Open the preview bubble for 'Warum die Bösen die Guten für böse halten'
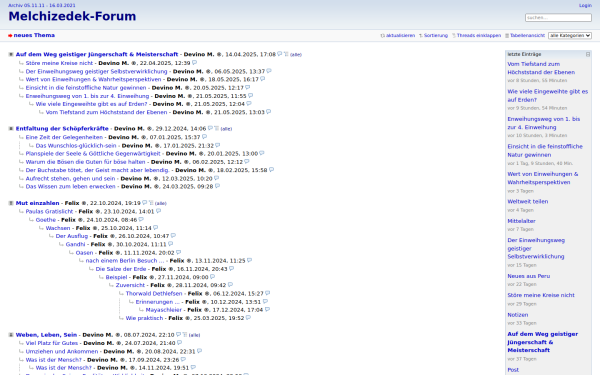This screenshot has height=375, width=600. [x=247, y=162]
